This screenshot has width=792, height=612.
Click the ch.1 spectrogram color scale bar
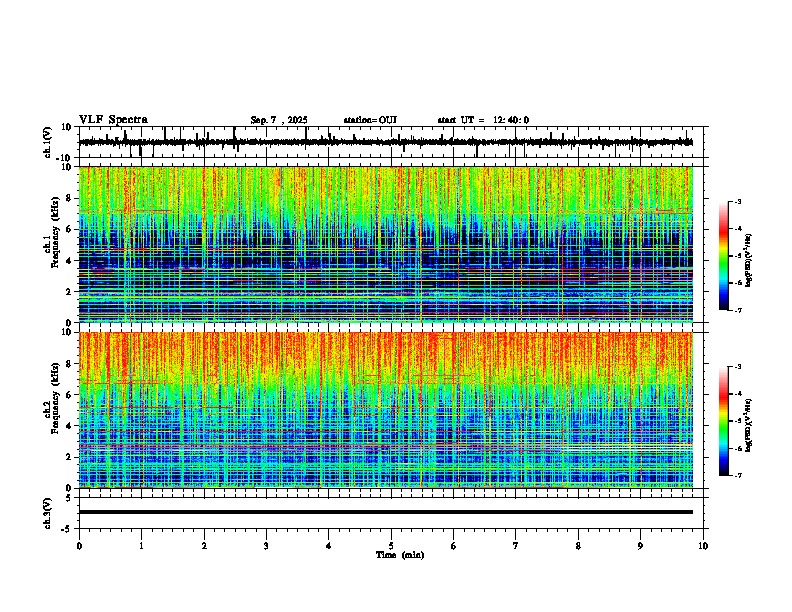(x=724, y=256)
